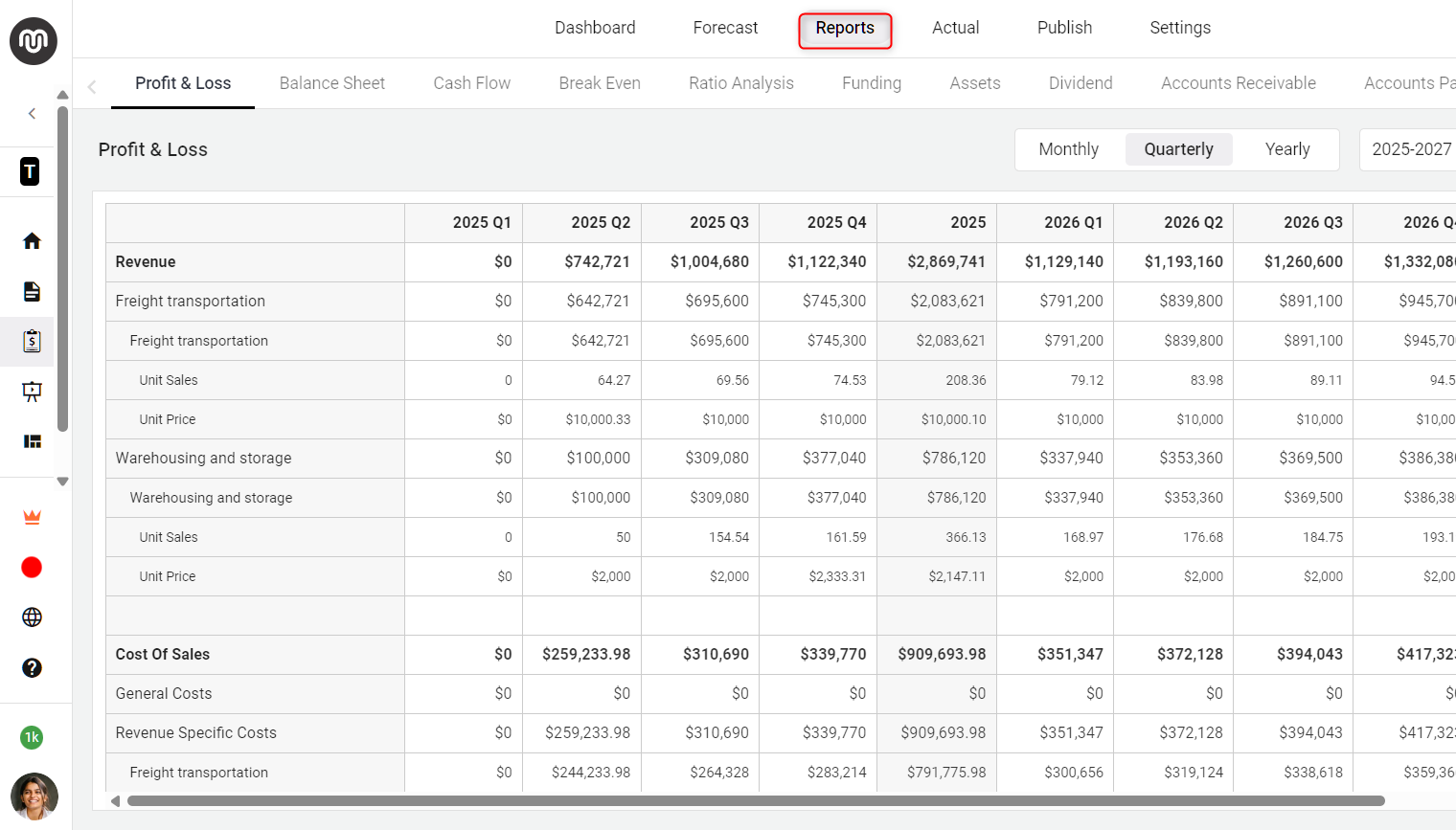
Task: Switch to the Assets tab
Action: click(x=975, y=83)
